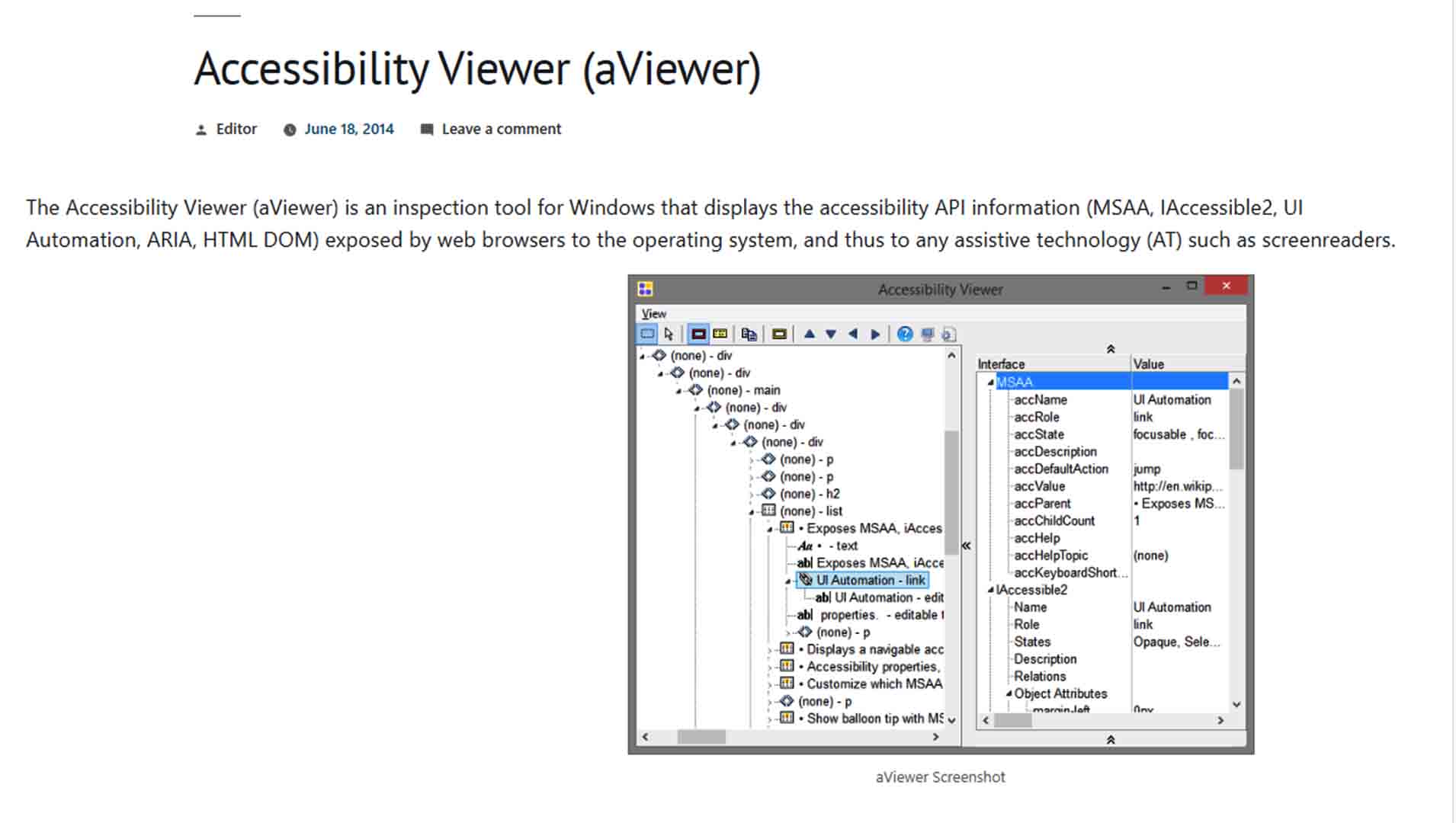
Task: Click the rightmost document icon in the toolbar
Action: [949, 334]
